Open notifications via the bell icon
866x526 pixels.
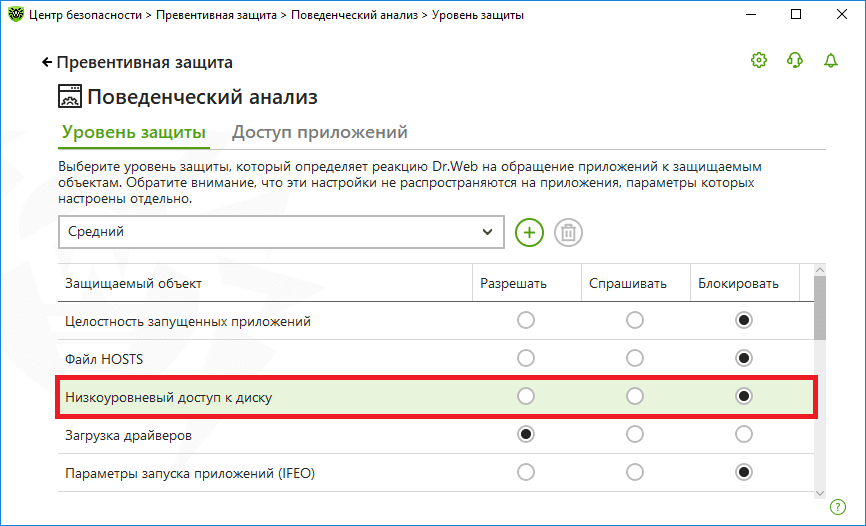[x=831, y=60]
